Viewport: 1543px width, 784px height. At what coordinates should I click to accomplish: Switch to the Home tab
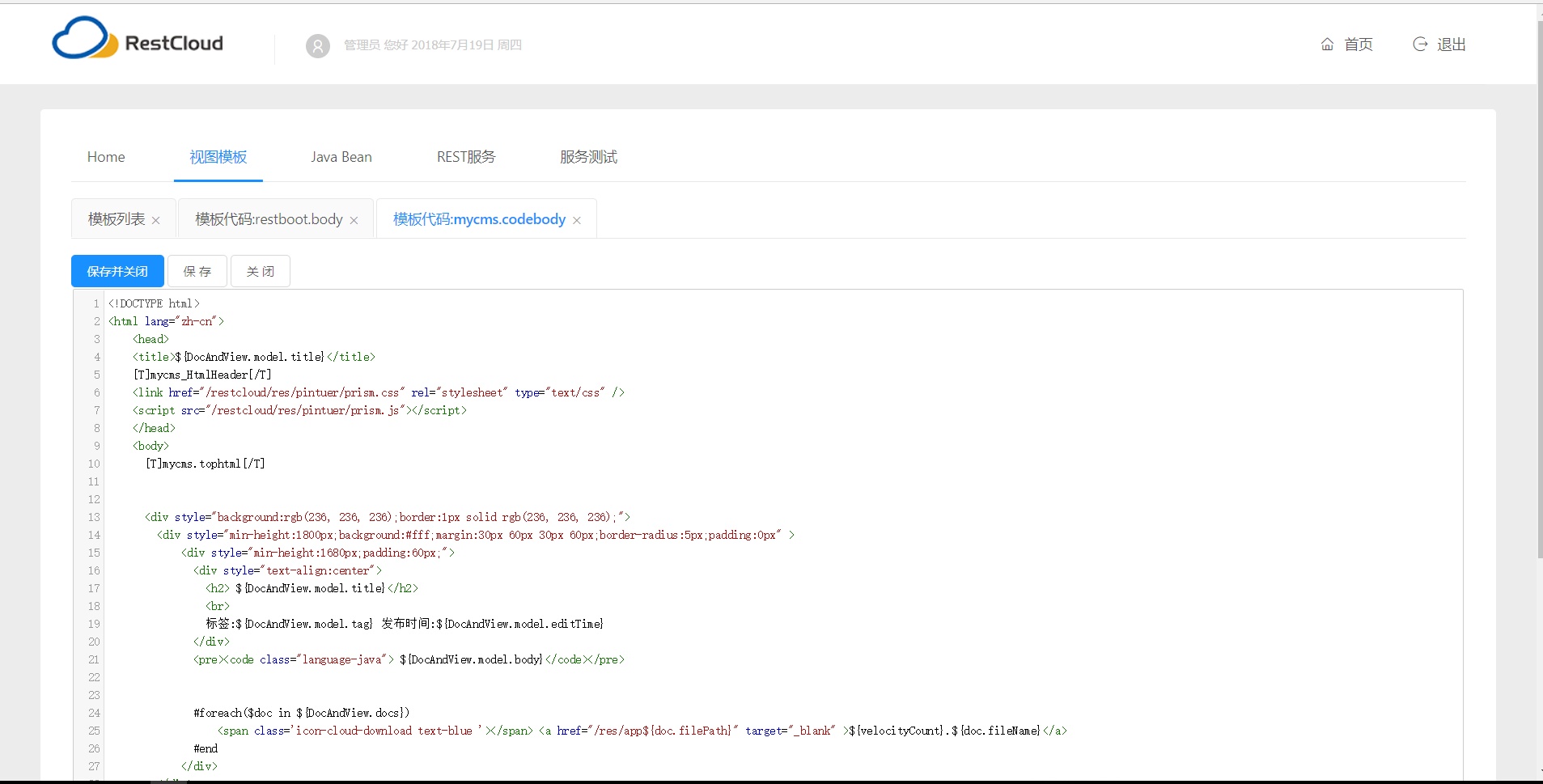pos(105,157)
